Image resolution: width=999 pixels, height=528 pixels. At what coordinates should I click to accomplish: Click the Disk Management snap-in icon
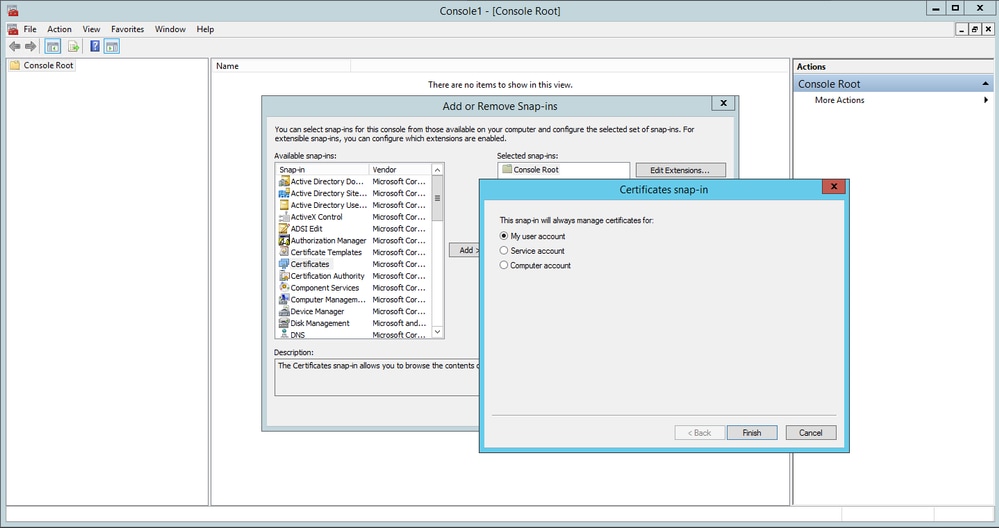(284, 323)
